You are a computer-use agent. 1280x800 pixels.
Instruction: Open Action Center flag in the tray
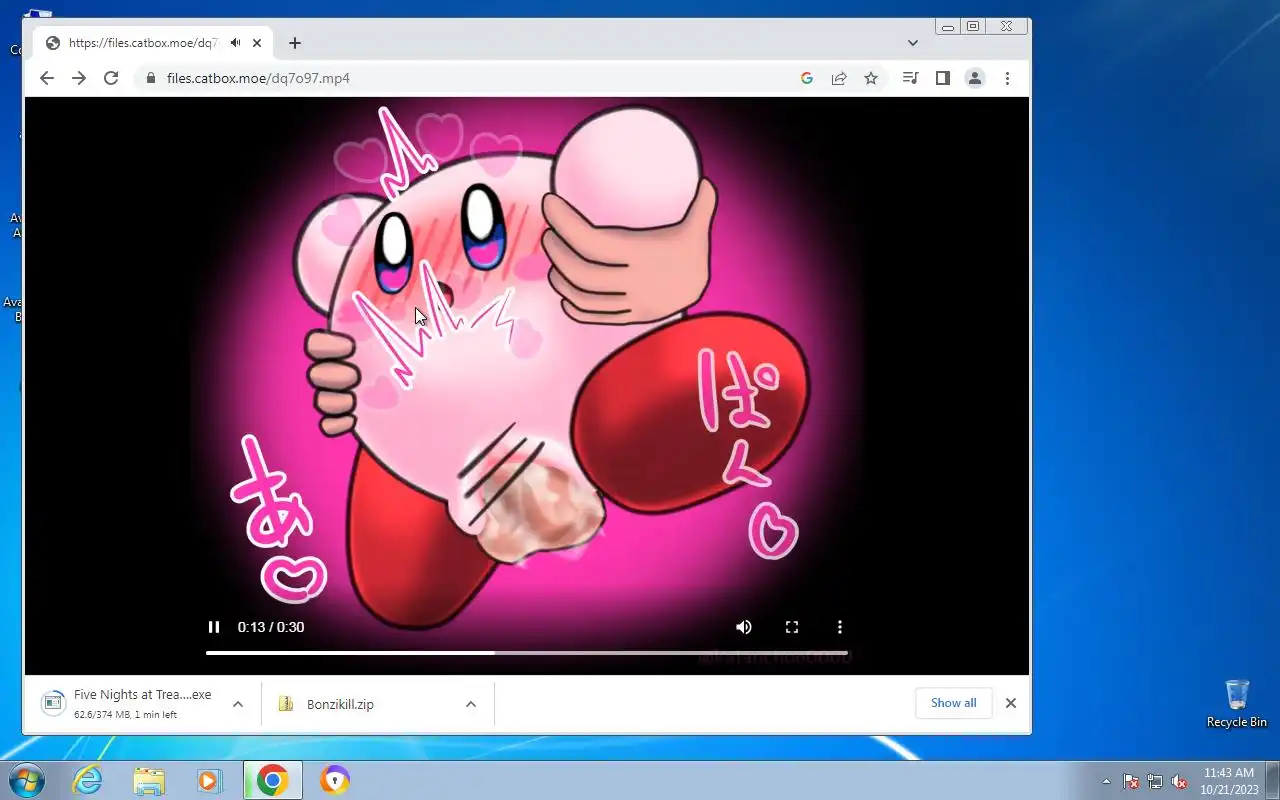coord(1131,781)
